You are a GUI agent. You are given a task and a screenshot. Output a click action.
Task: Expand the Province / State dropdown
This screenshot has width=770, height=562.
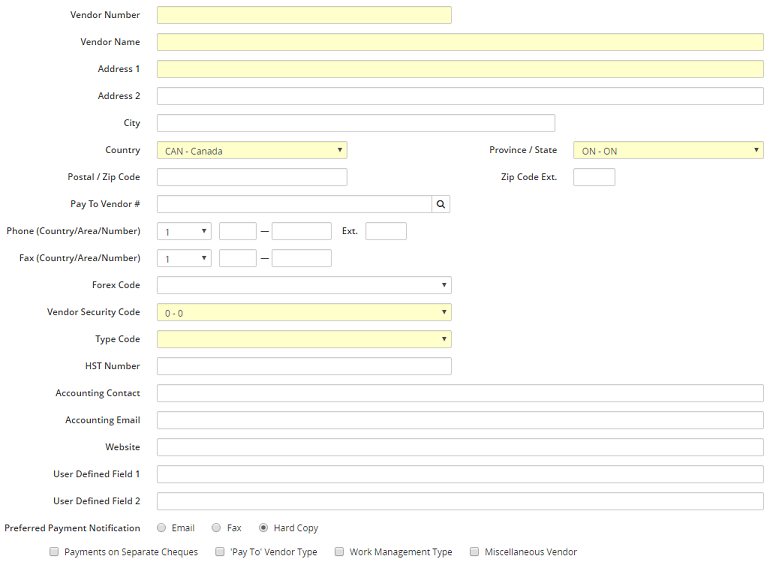pos(668,151)
